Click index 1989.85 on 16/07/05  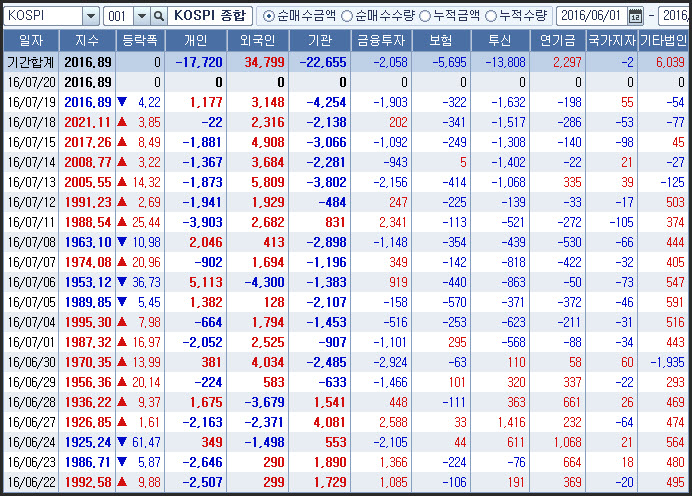click(x=88, y=302)
